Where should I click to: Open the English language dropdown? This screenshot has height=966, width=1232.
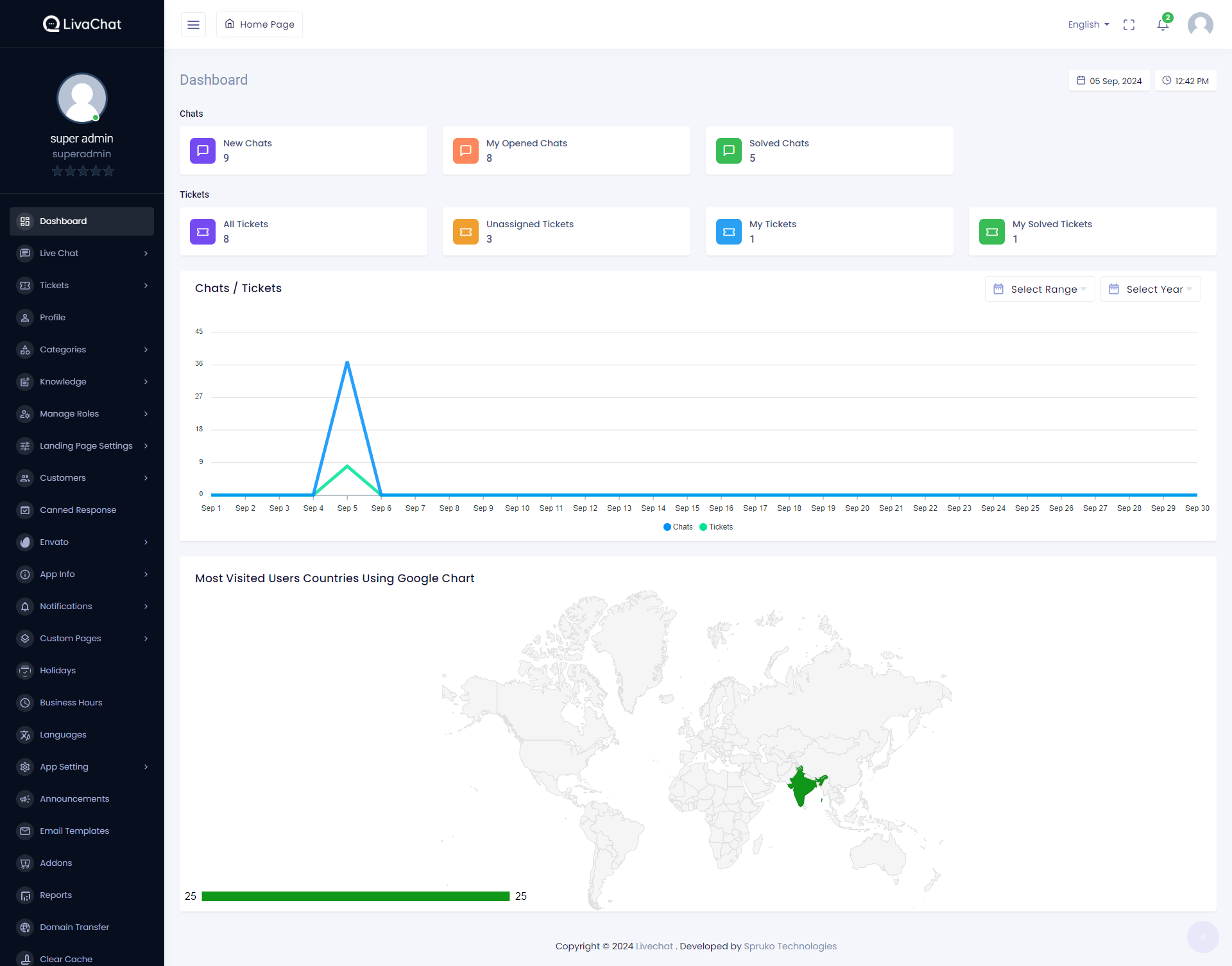tap(1088, 24)
